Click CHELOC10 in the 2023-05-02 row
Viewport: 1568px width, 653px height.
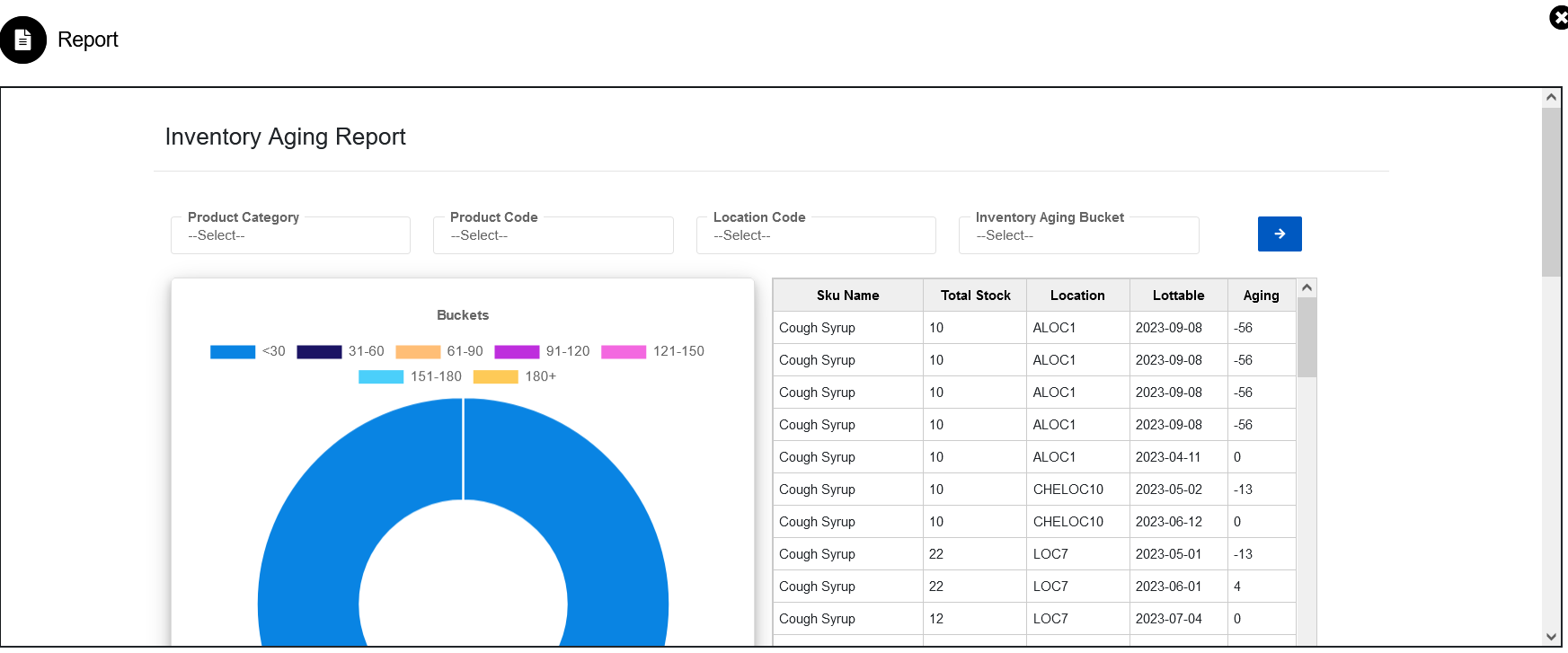[x=1077, y=490]
